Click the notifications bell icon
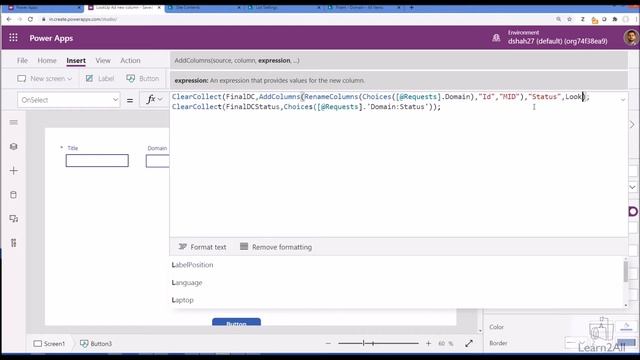The image size is (640, 360). (x=496, y=38)
